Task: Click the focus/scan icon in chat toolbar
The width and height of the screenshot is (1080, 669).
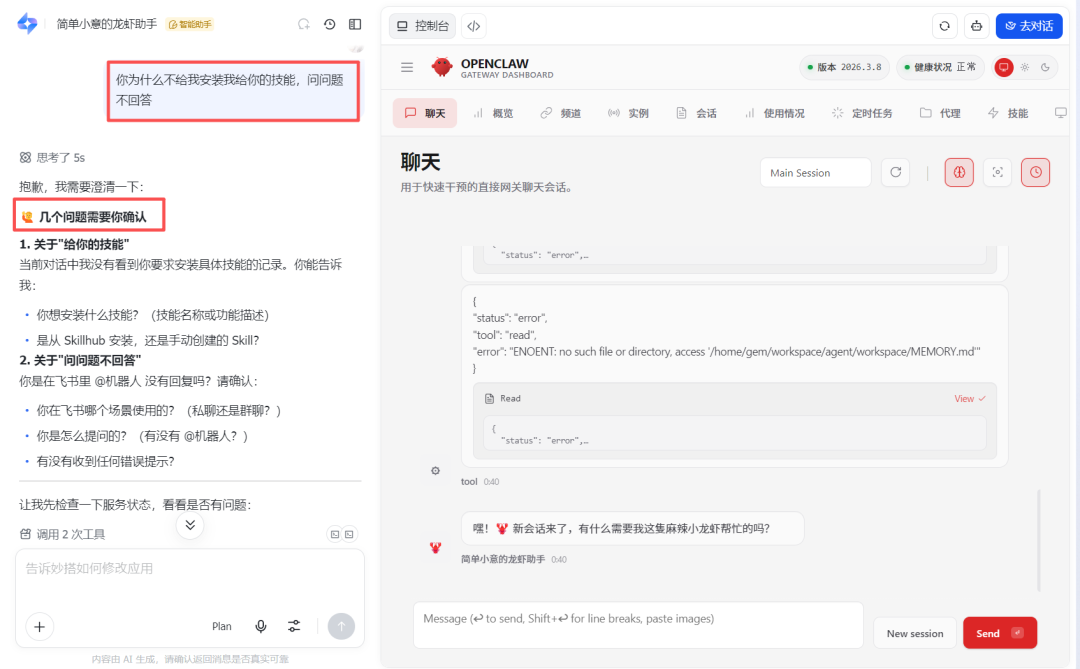Action: pos(997,172)
